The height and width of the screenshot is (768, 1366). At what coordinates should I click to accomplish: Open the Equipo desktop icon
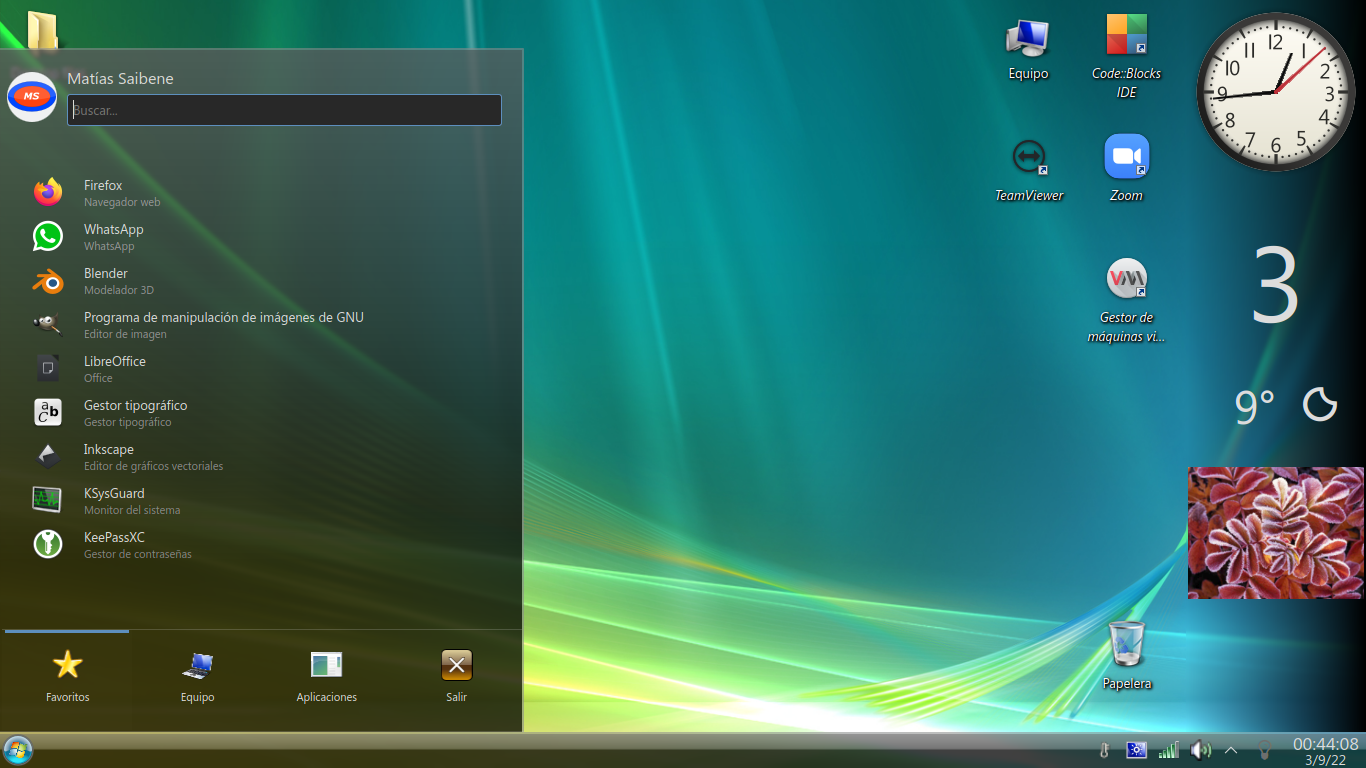pos(1027,50)
